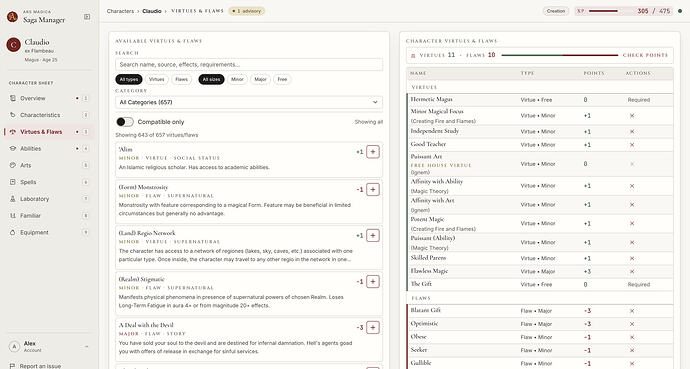Collapse the sidebar panel icon
Screen dimensions: 690x369
click(x=87, y=17)
